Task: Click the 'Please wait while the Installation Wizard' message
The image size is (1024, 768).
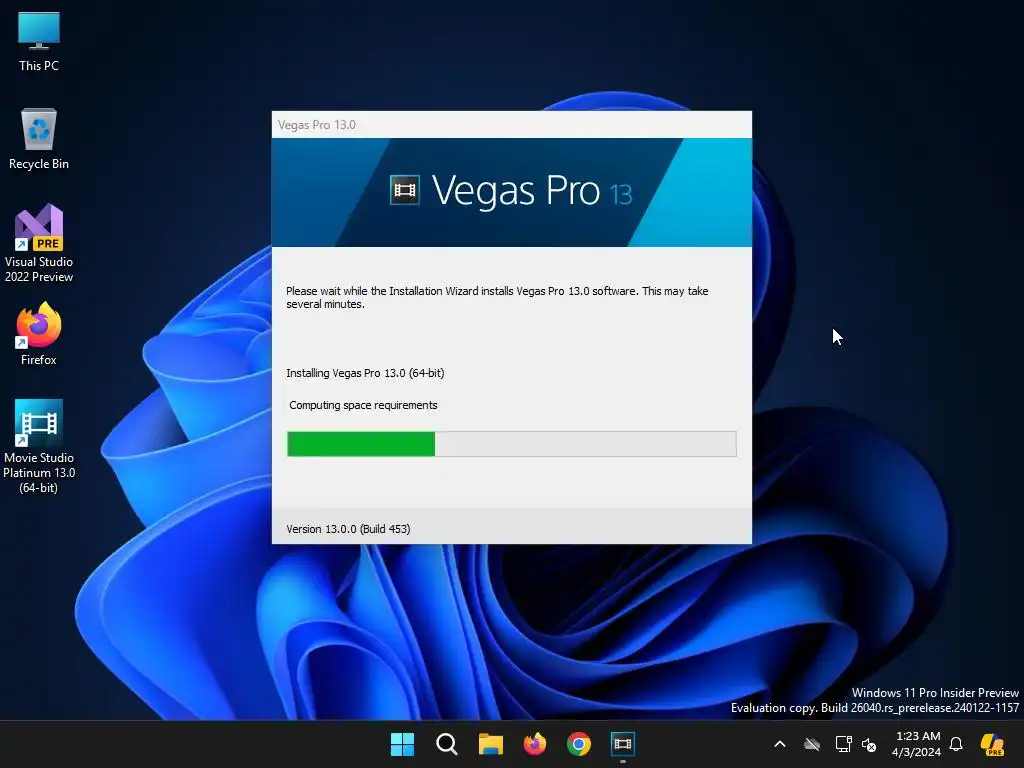Action: click(497, 298)
